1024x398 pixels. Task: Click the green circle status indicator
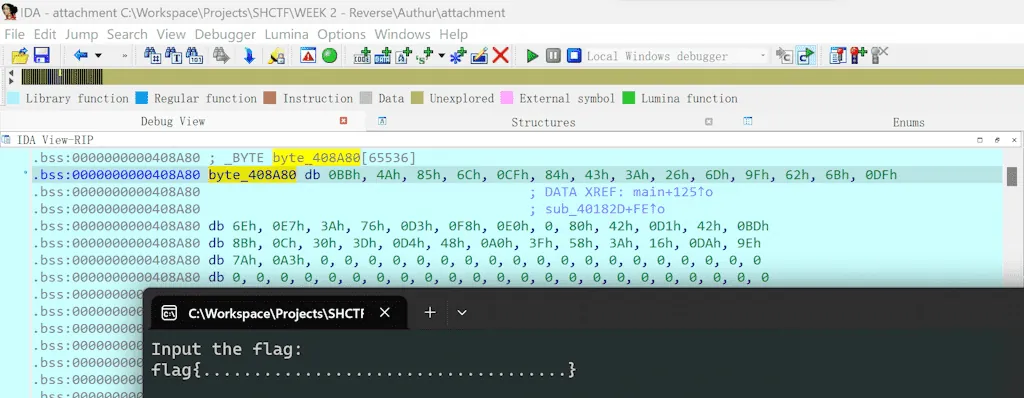click(329, 56)
